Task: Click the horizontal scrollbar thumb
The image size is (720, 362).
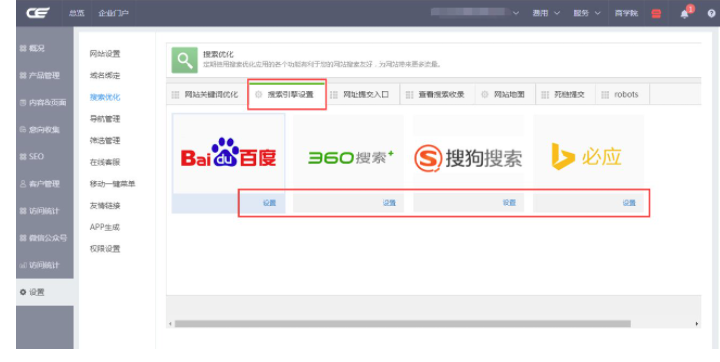Action: tap(403, 324)
